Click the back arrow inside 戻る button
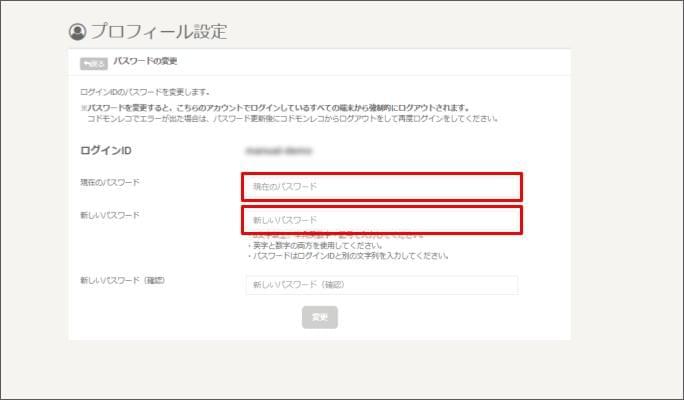This screenshot has height=400, width=684. 87,64
